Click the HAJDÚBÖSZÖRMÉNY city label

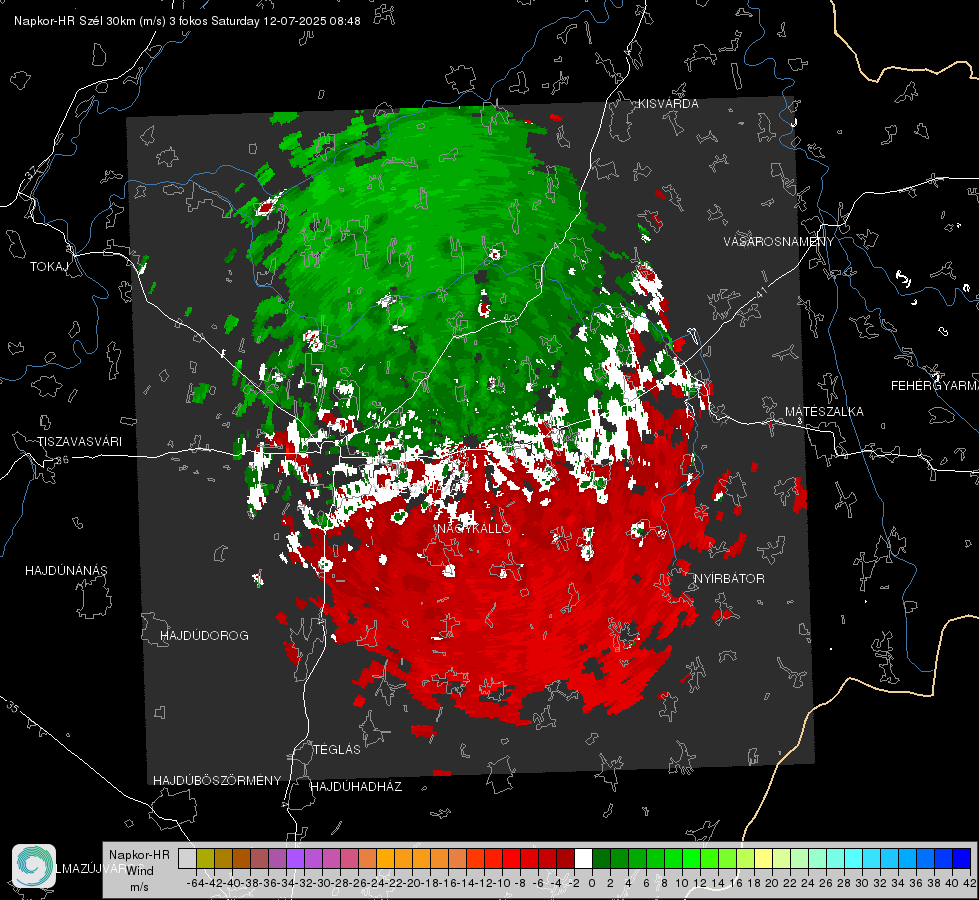(x=217, y=781)
